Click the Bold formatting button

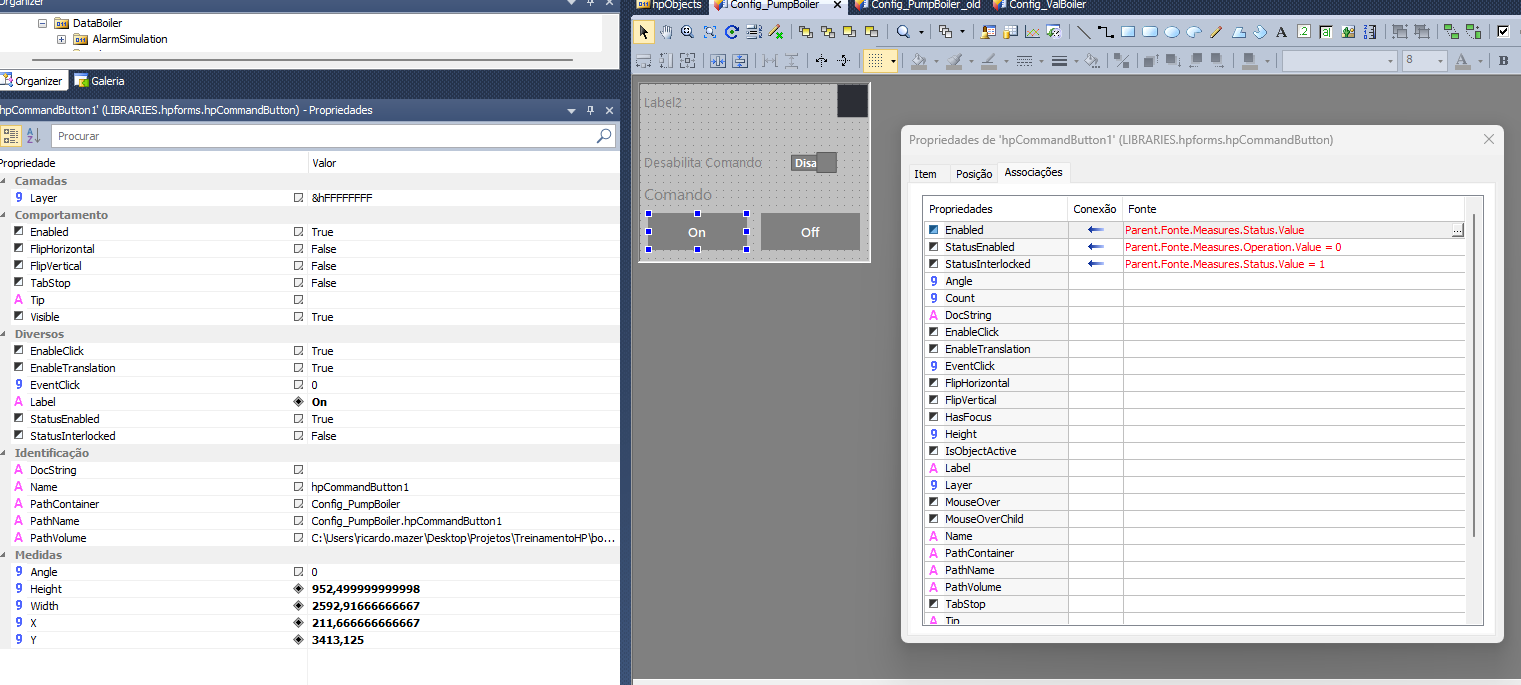click(x=1504, y=61)
